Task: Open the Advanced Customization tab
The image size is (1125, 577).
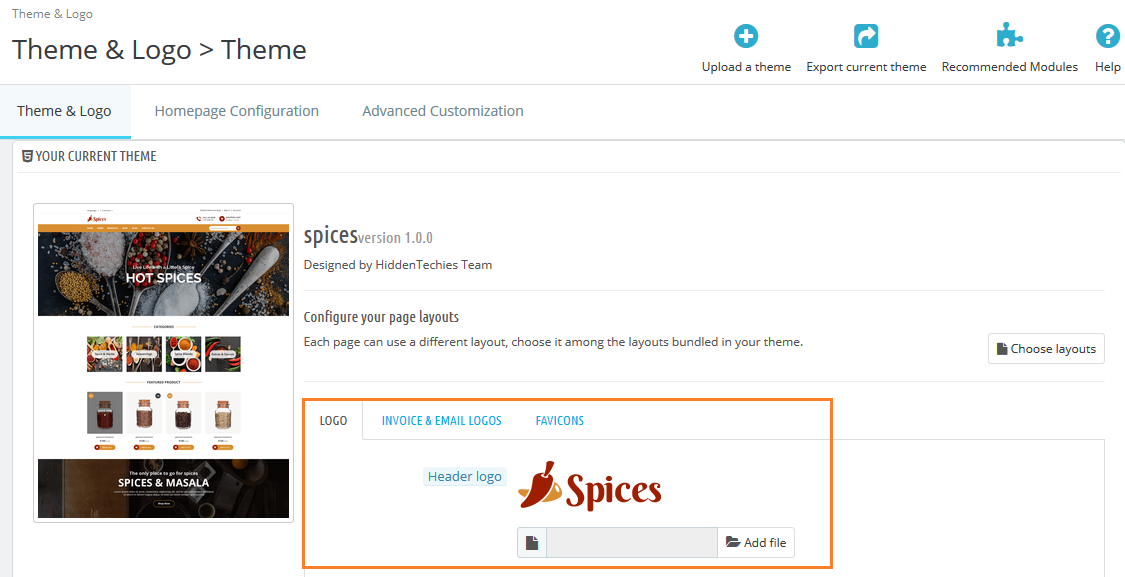Action: 442,110
